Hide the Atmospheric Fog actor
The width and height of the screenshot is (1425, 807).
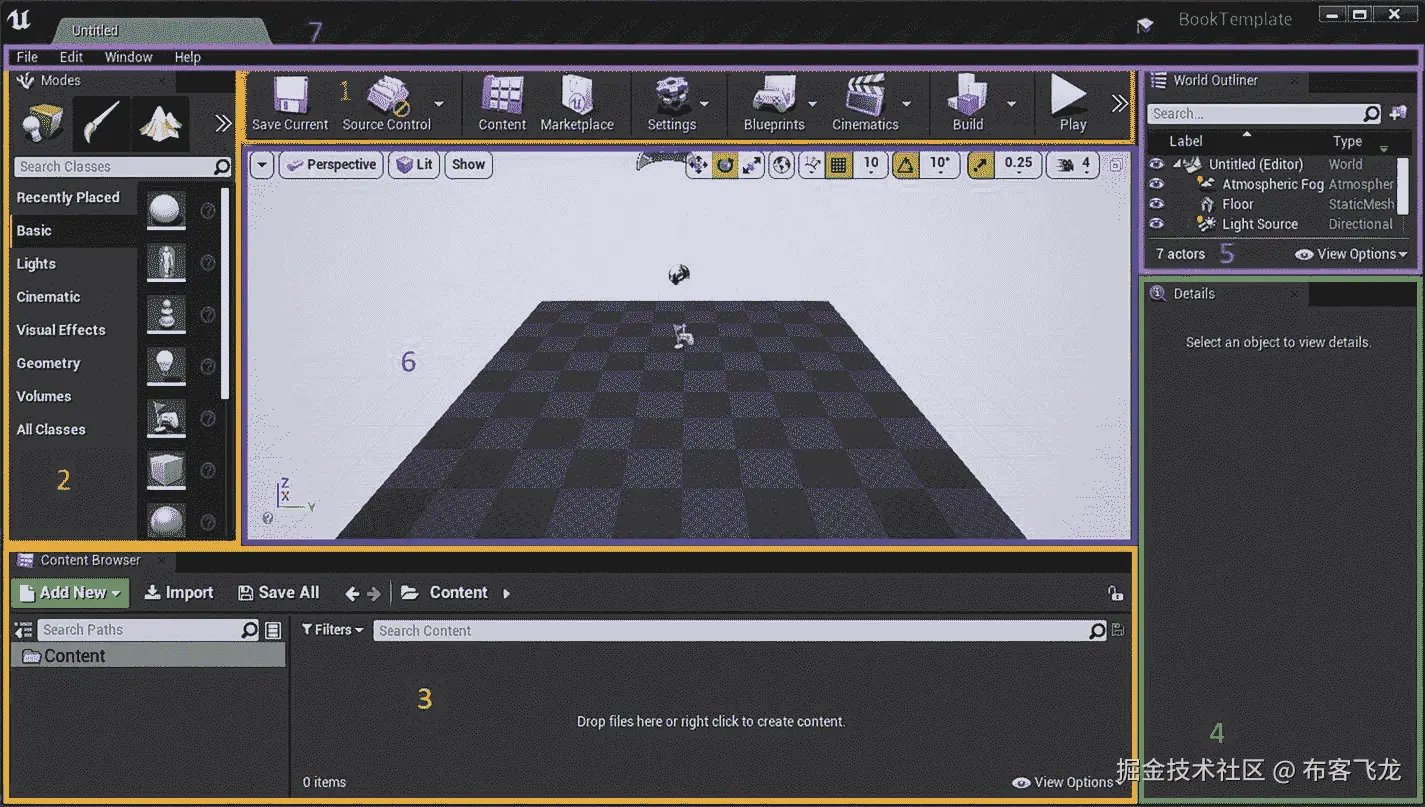[x=1157, y=184]
